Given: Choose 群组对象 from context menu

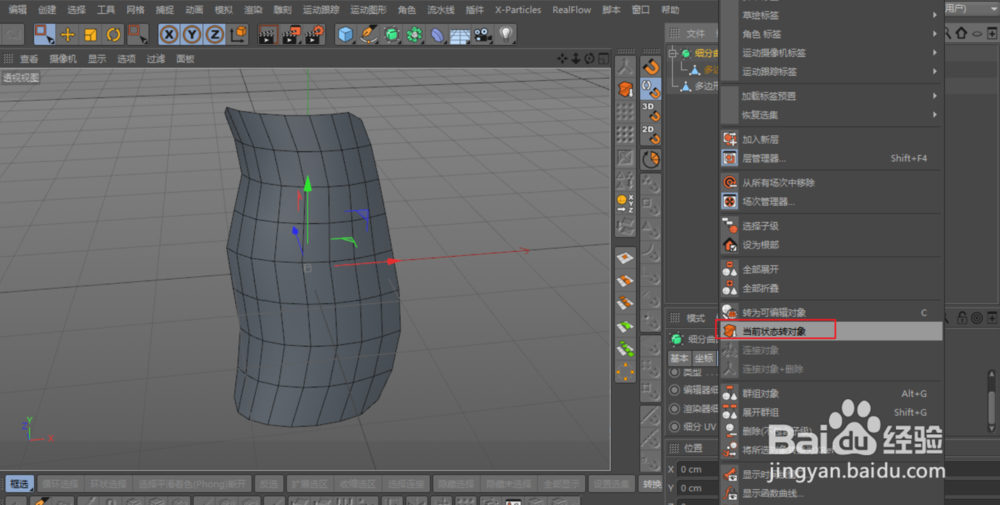Looking at the screenshot, I should (832, 393).
